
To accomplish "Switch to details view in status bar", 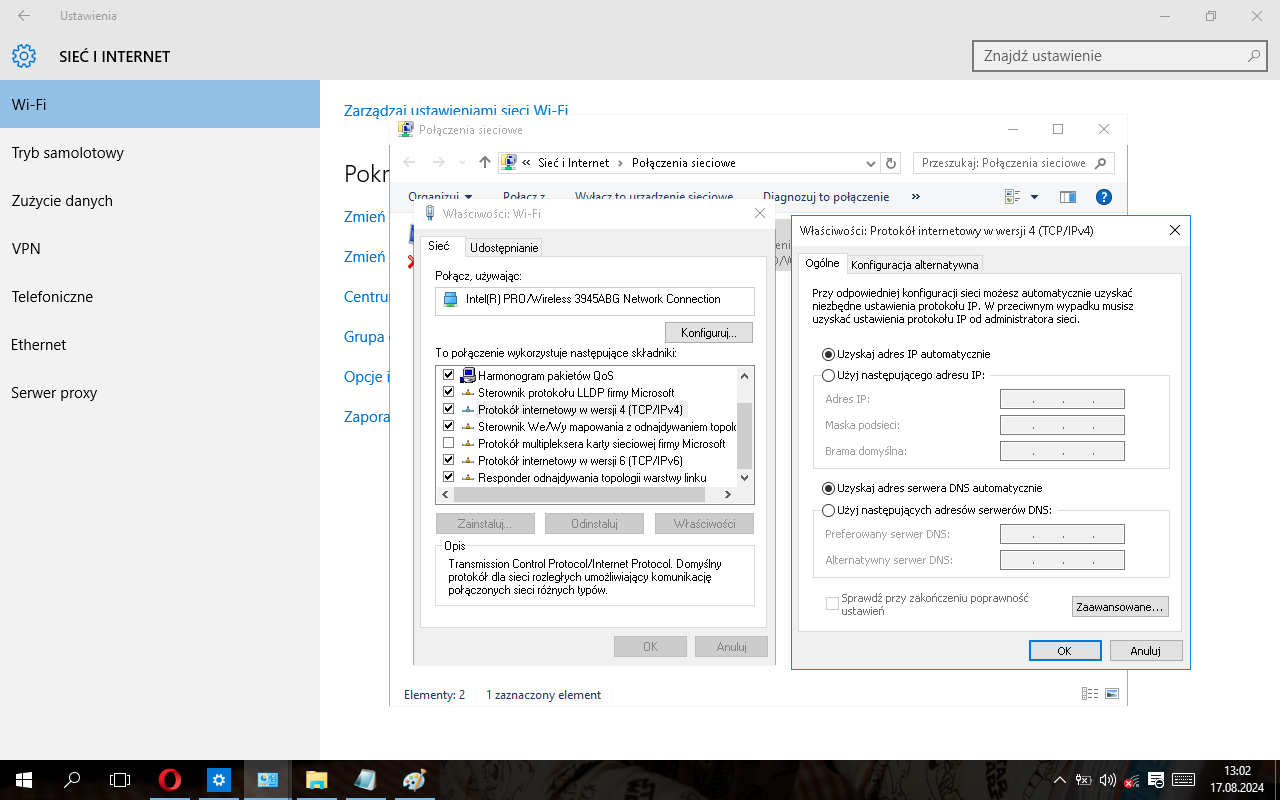I will [1090, 694].
